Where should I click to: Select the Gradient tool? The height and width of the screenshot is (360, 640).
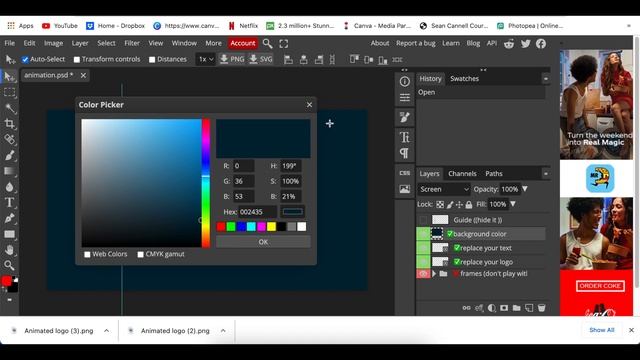(9, 171)
